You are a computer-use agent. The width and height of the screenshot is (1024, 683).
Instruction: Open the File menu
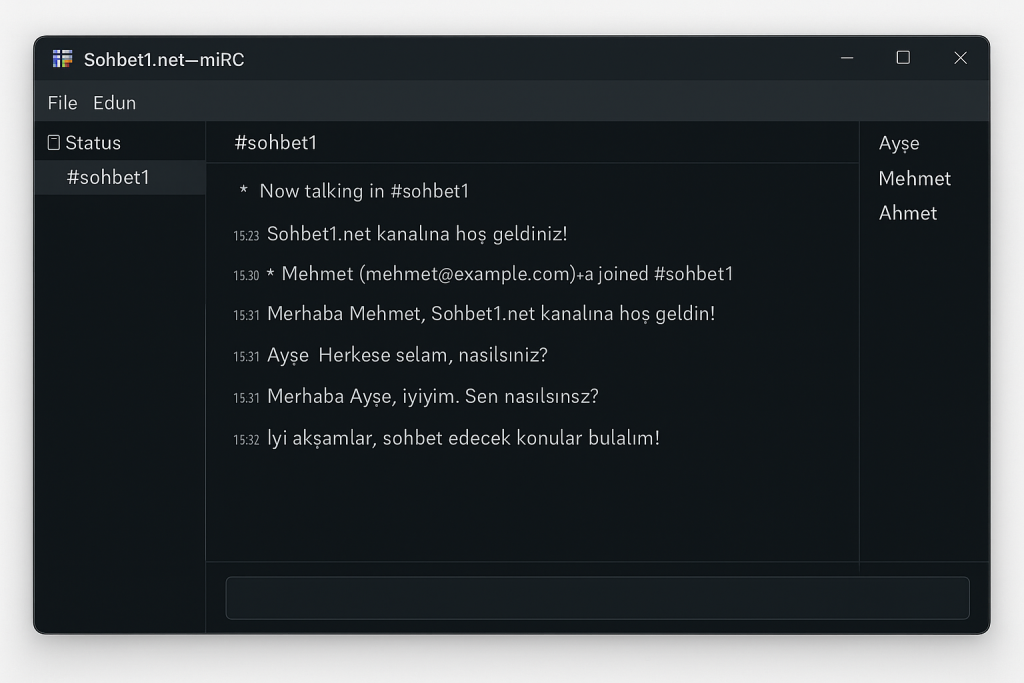[x=63, y=103]
